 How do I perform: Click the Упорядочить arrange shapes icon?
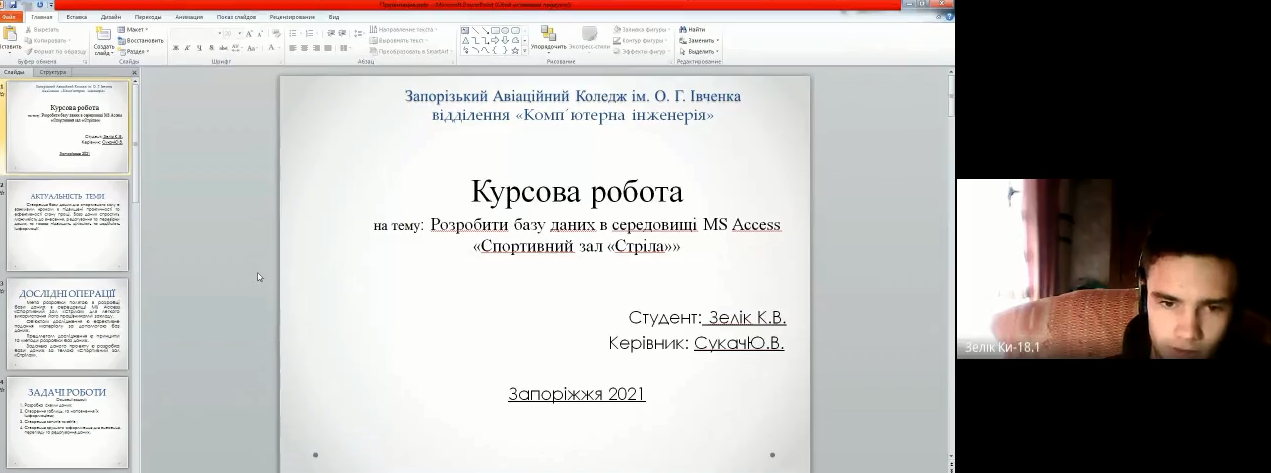(x=548, y=36)
